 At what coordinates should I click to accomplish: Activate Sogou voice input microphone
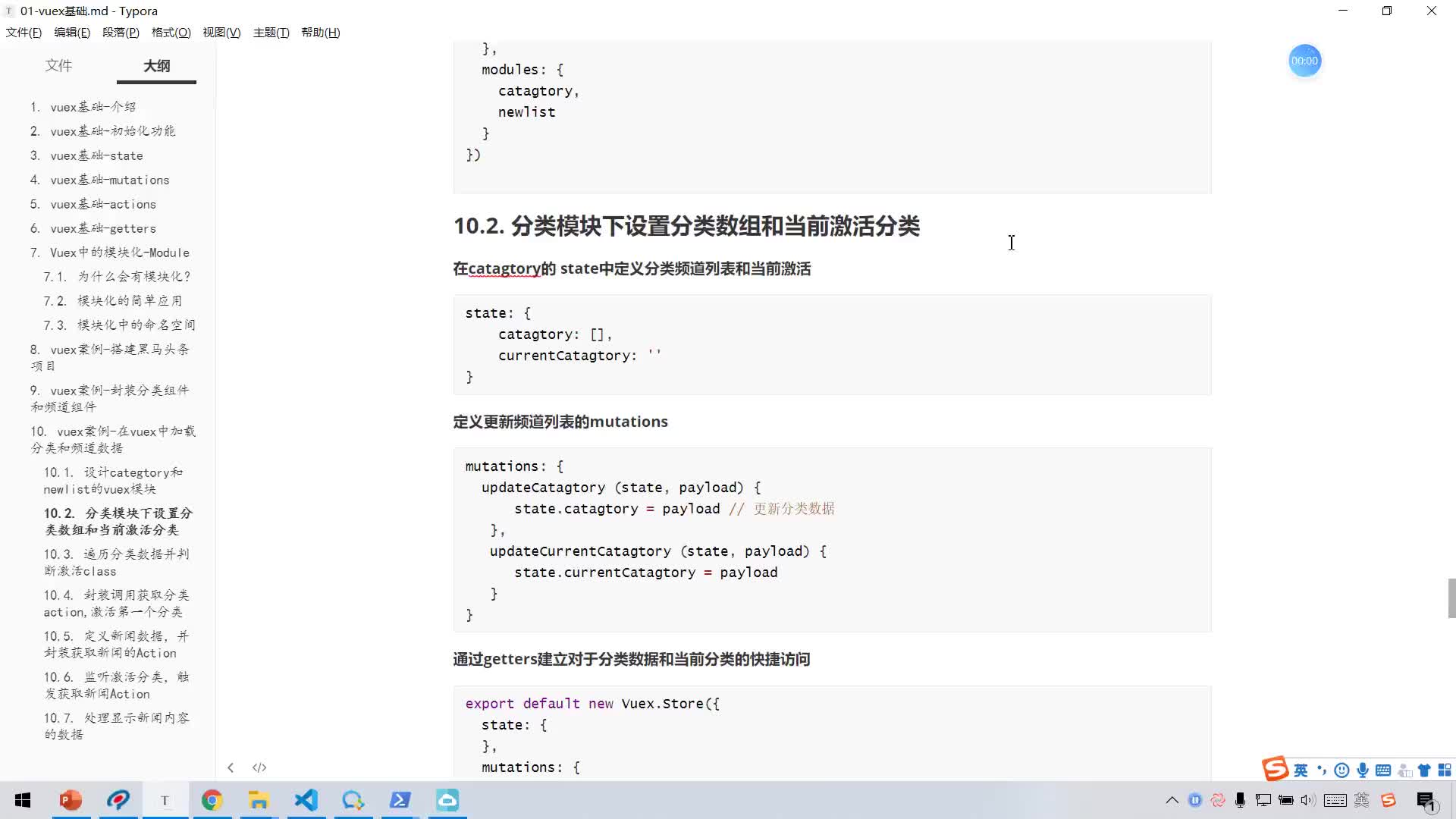pos(1363,770)
